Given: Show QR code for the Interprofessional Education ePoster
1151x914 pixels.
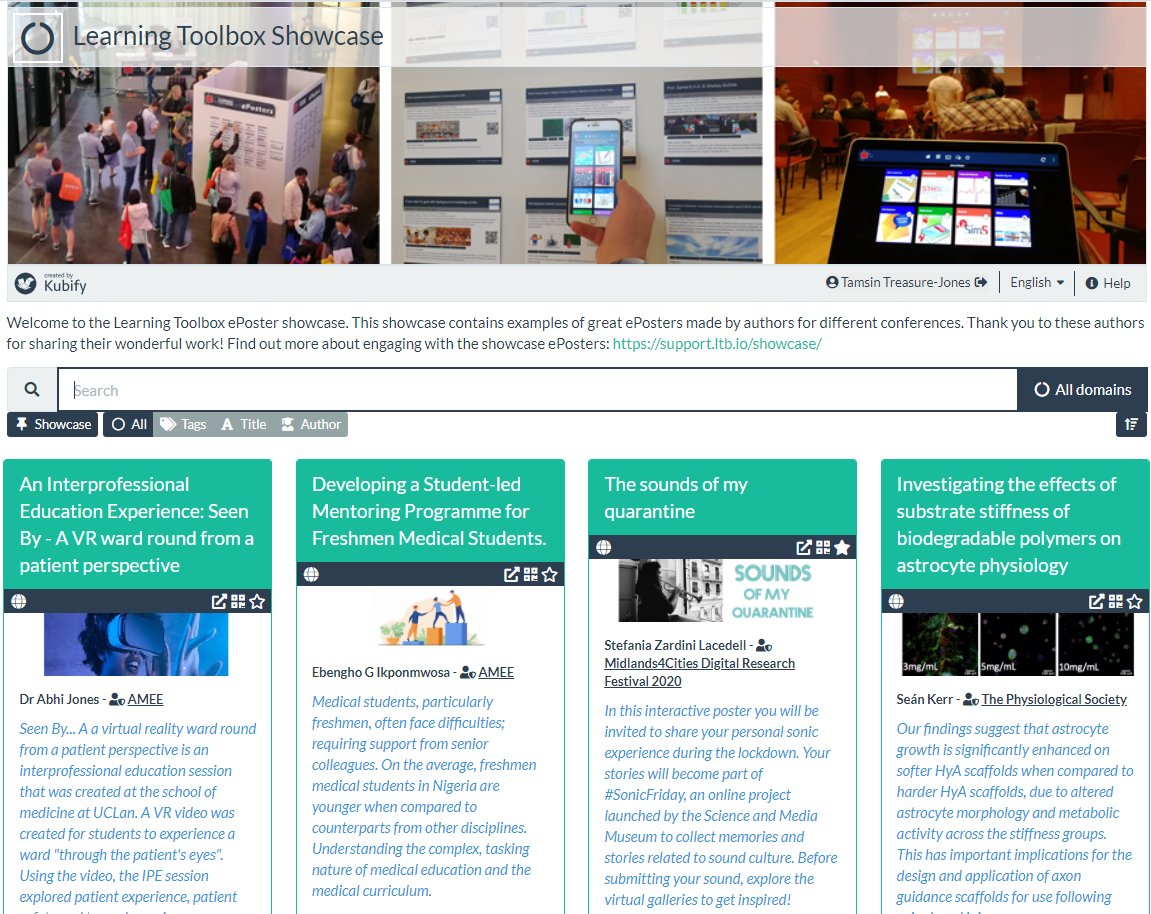Looking at the screenshot, I should [238, 601].
